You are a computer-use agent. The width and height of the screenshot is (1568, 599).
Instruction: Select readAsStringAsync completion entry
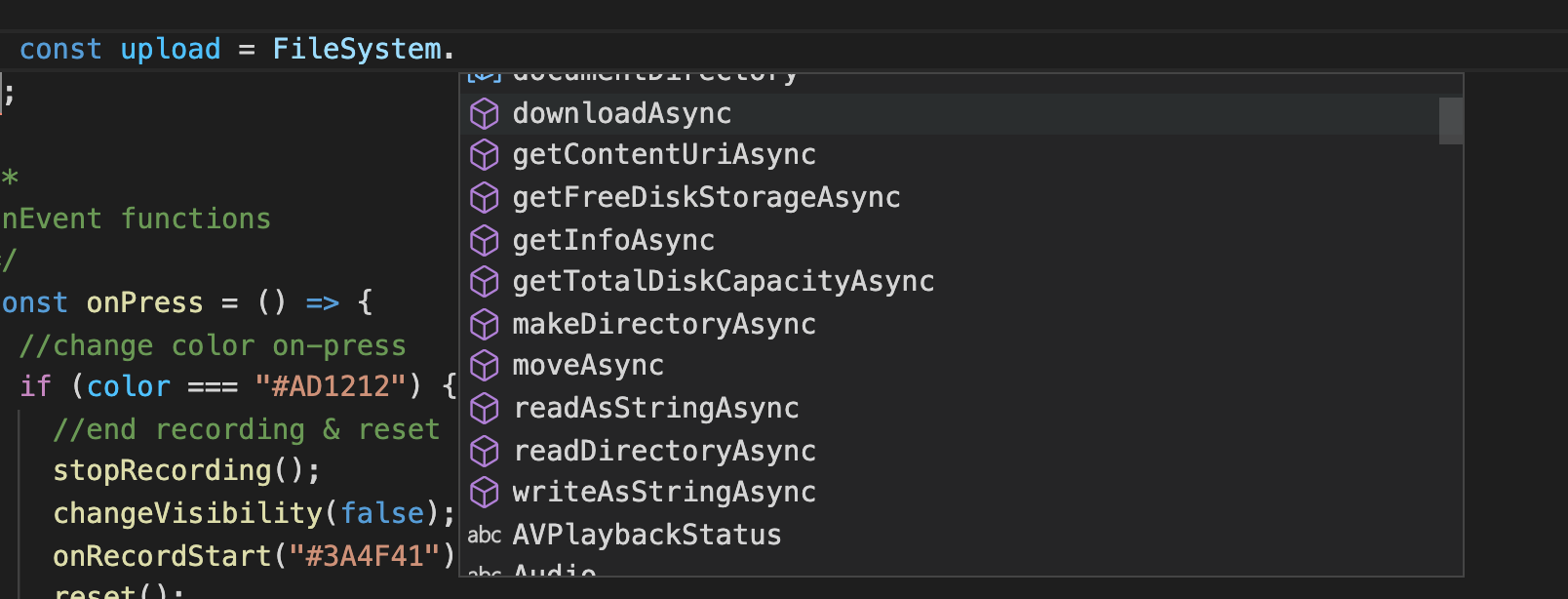[656, 408]
